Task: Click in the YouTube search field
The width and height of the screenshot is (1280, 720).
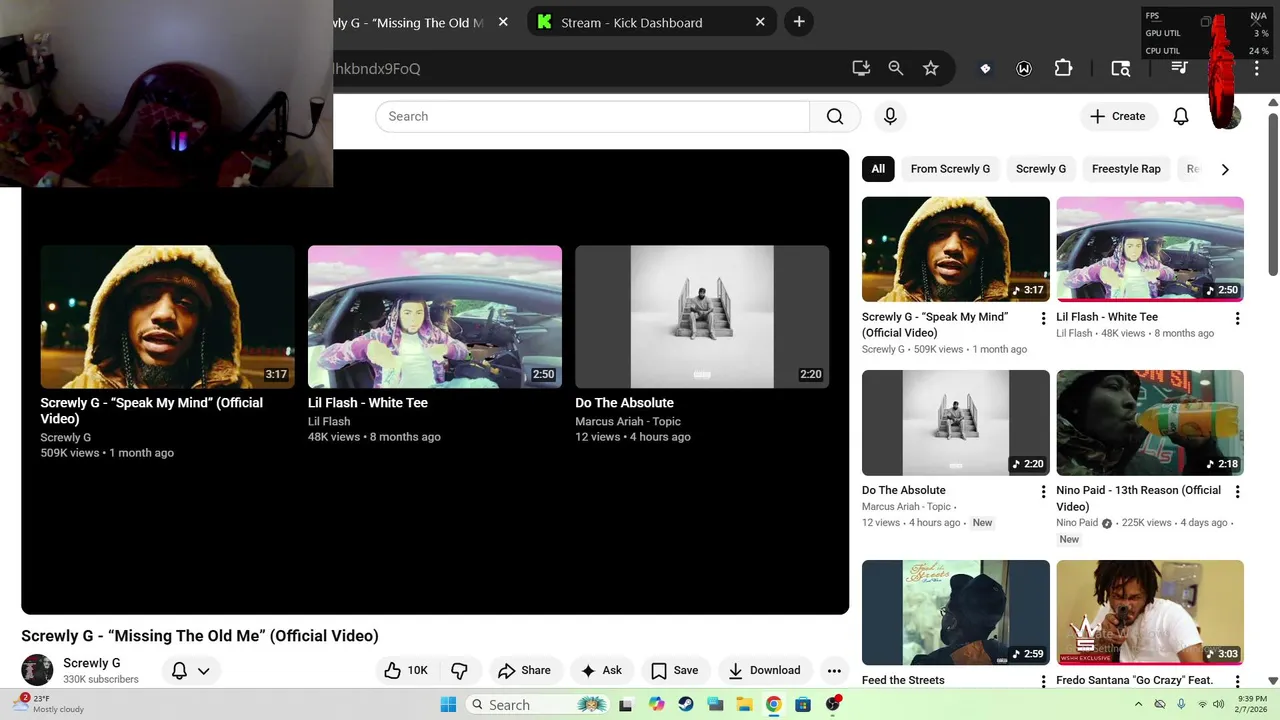Action: 592,116
